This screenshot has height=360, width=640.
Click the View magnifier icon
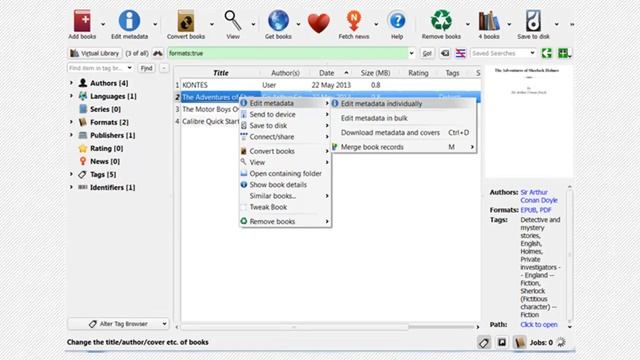233,21
